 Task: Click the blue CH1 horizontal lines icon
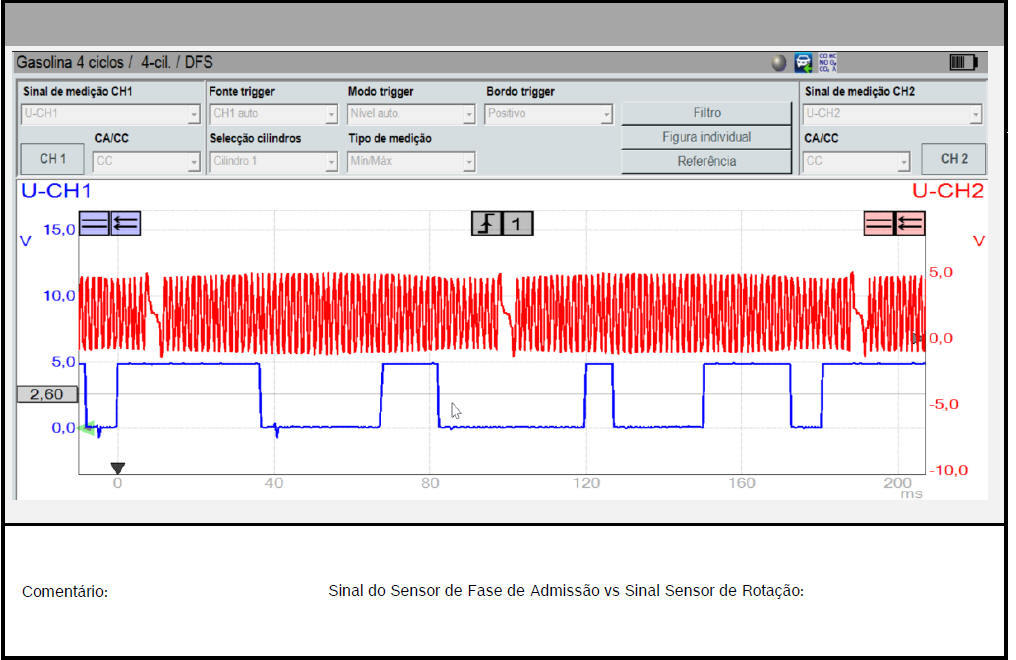point(94,223)
